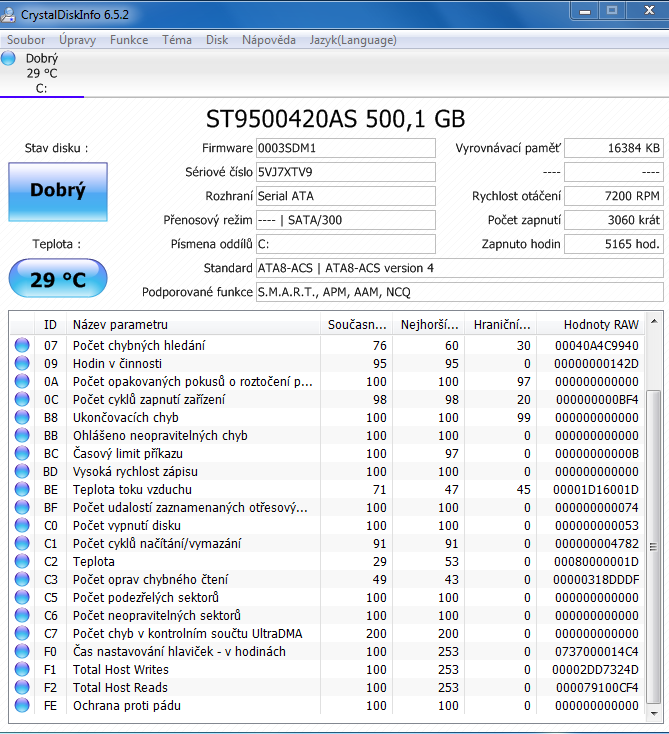
Task: Click the status orb for Total Host Reads
Action: [x=22, y=688]
